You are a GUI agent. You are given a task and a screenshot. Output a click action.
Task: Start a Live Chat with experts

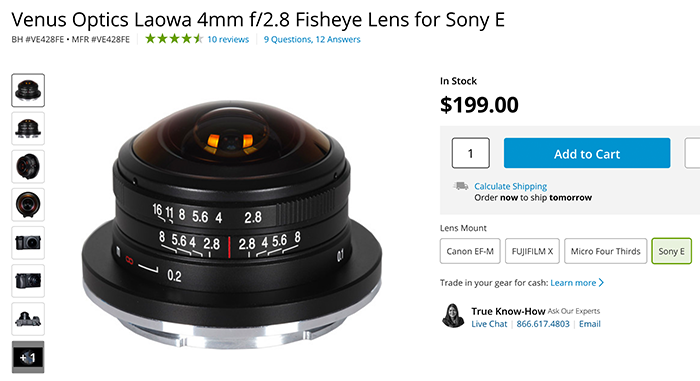[x=489, y=324]
